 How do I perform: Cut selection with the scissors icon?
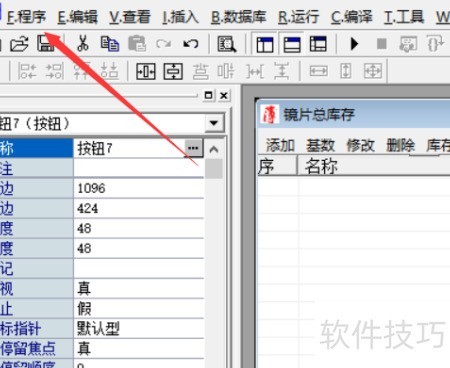(x=83, y=44)
